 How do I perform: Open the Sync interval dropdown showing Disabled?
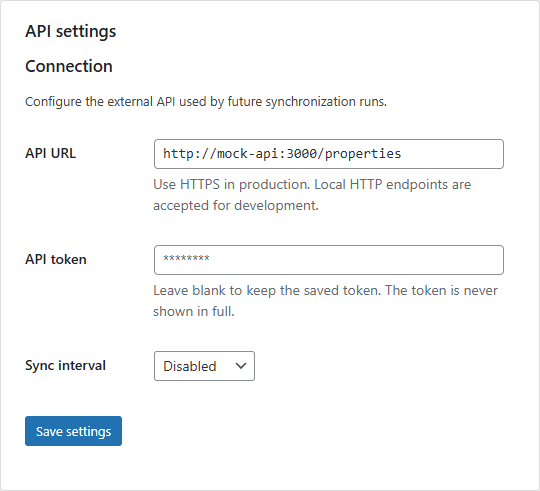point(204,366)
